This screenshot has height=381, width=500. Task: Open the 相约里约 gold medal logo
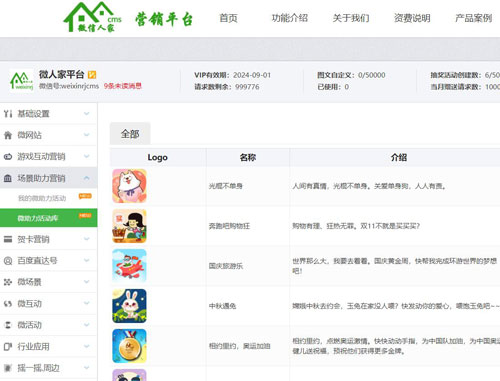(x=129, y=346)
